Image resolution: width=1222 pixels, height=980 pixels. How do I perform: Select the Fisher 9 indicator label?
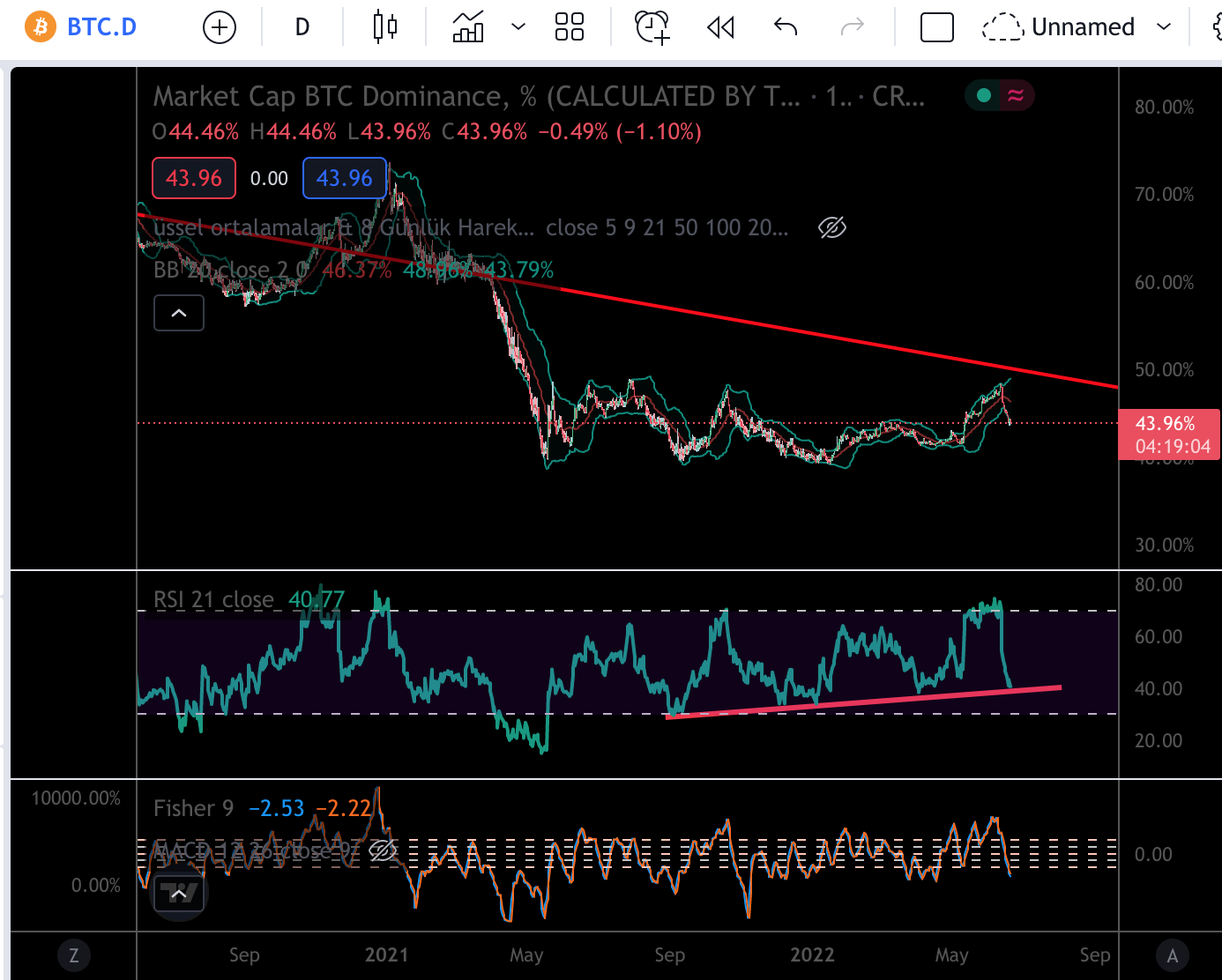coord(193,809)
